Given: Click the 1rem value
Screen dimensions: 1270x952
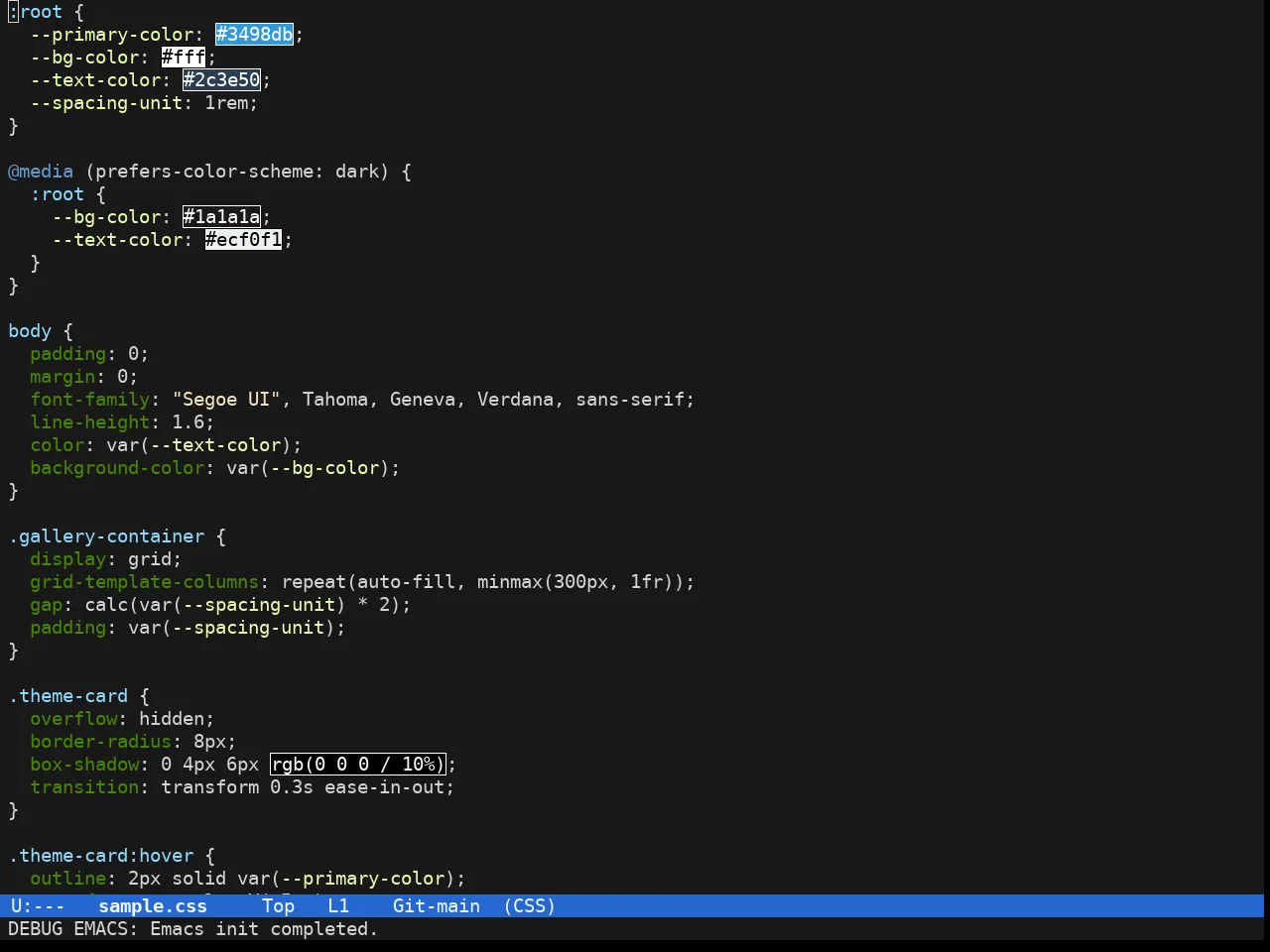Looking at the screenshot, I should click(x=227, y=103).
